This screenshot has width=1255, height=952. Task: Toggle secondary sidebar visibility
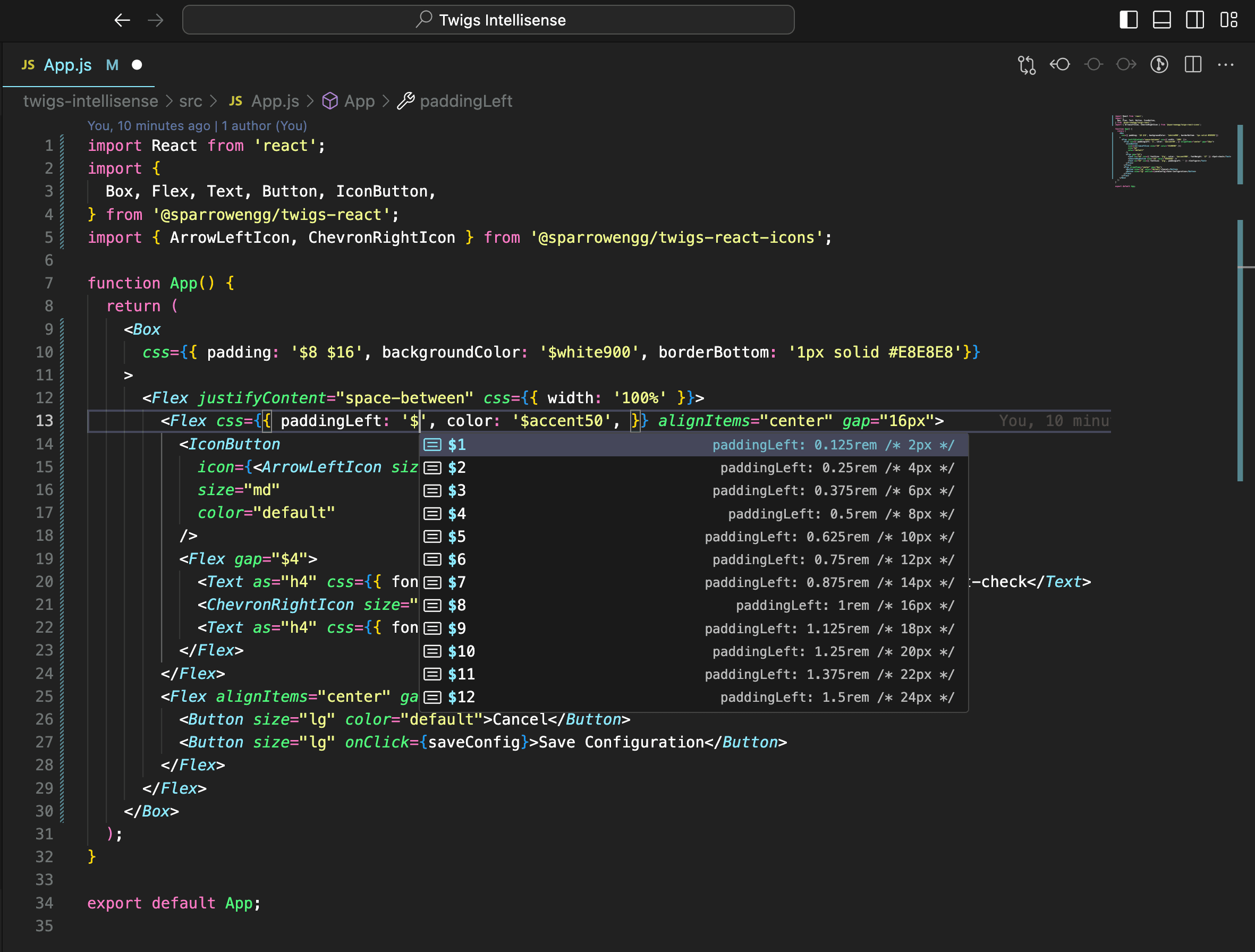(x=1195, y=20)
